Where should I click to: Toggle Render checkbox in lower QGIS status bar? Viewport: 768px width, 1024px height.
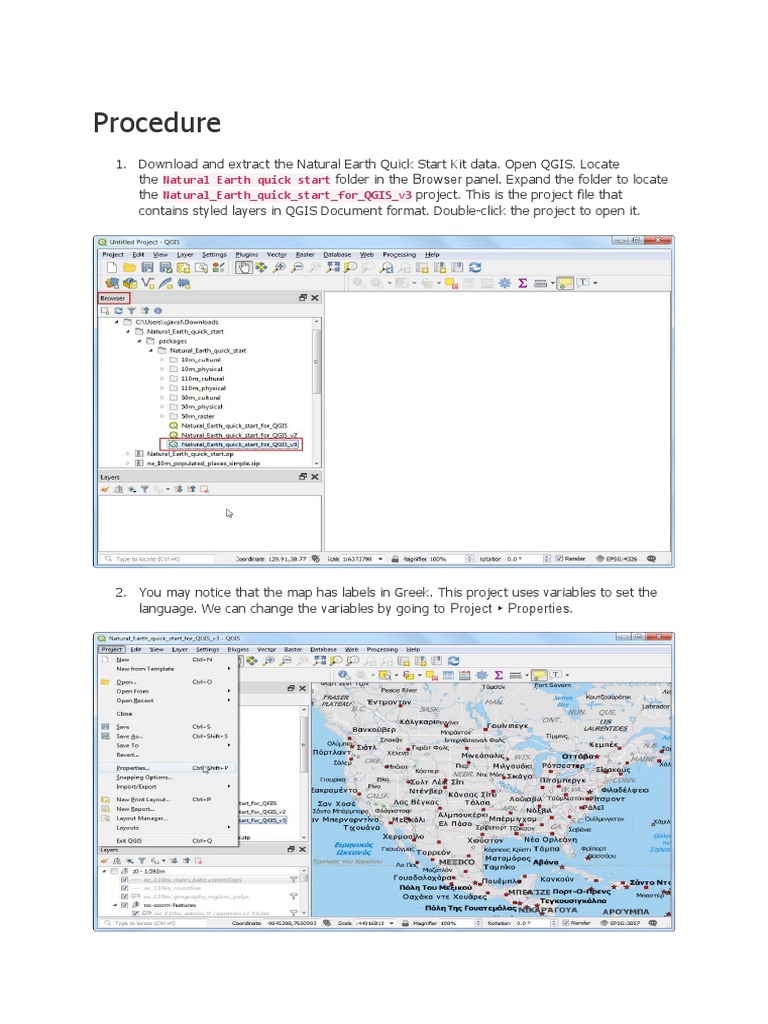click(x=566, y=923)
